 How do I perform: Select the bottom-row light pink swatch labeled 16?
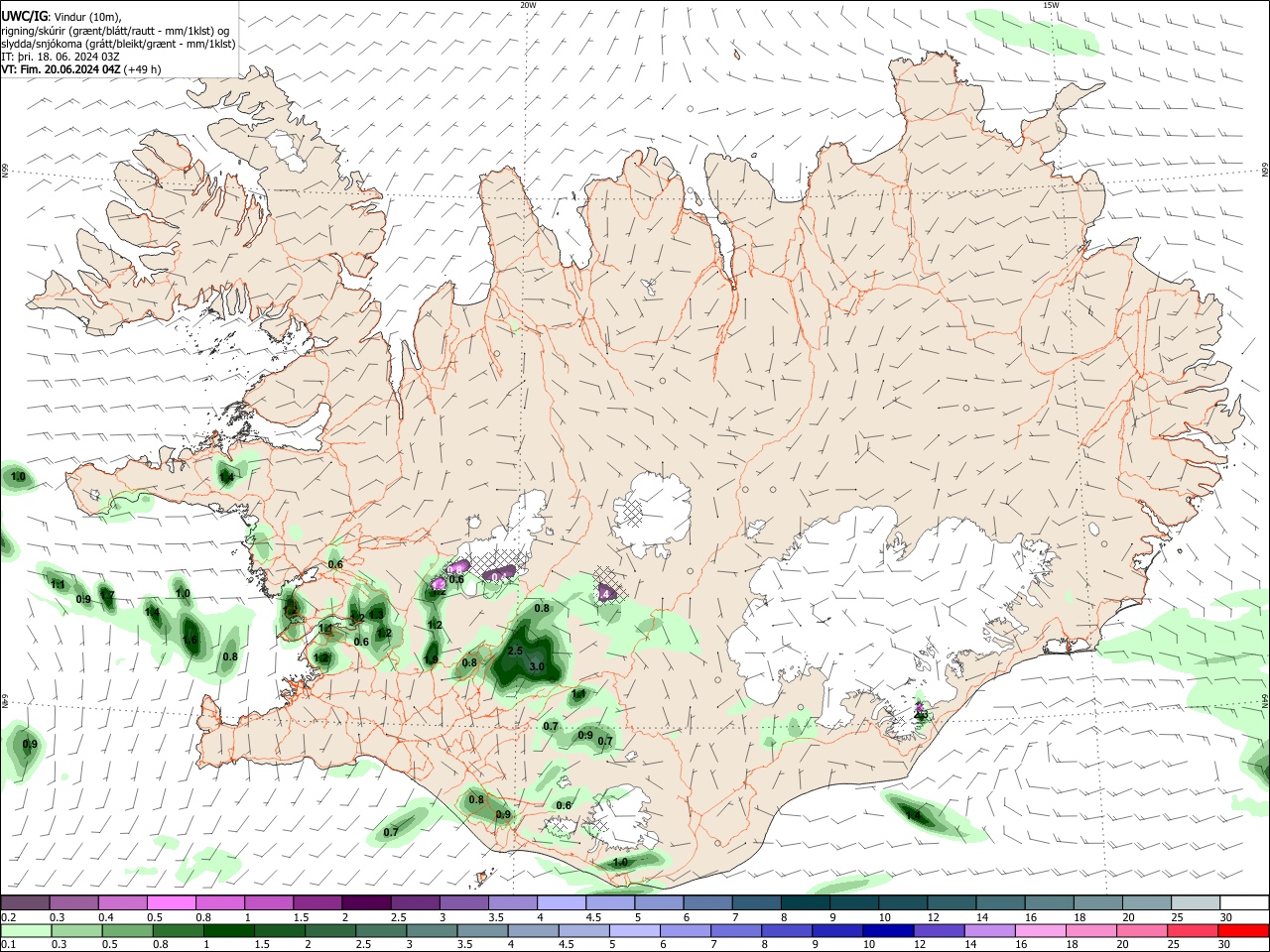(1041, 930)
